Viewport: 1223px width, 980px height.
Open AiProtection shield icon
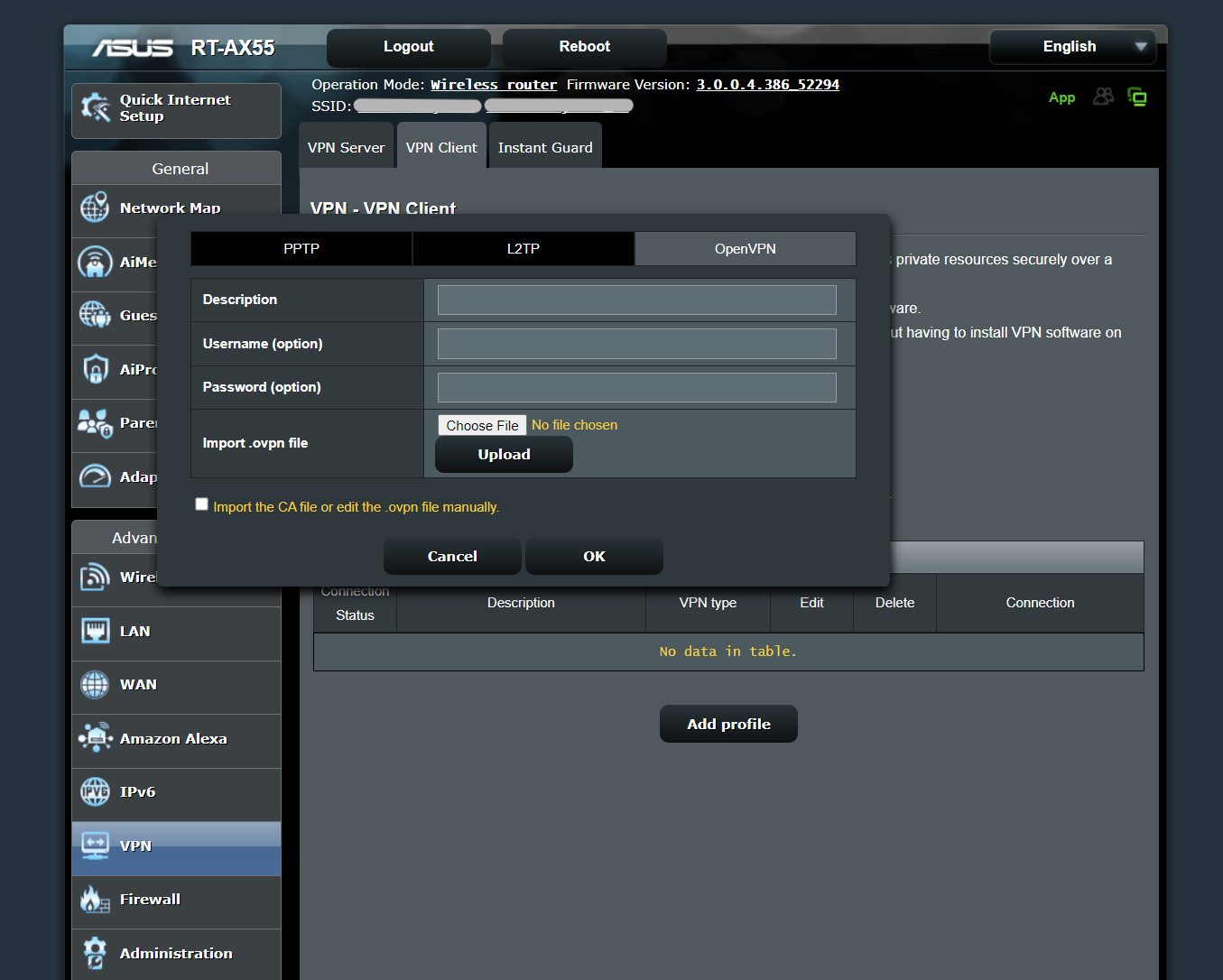(x=95, y=369)
